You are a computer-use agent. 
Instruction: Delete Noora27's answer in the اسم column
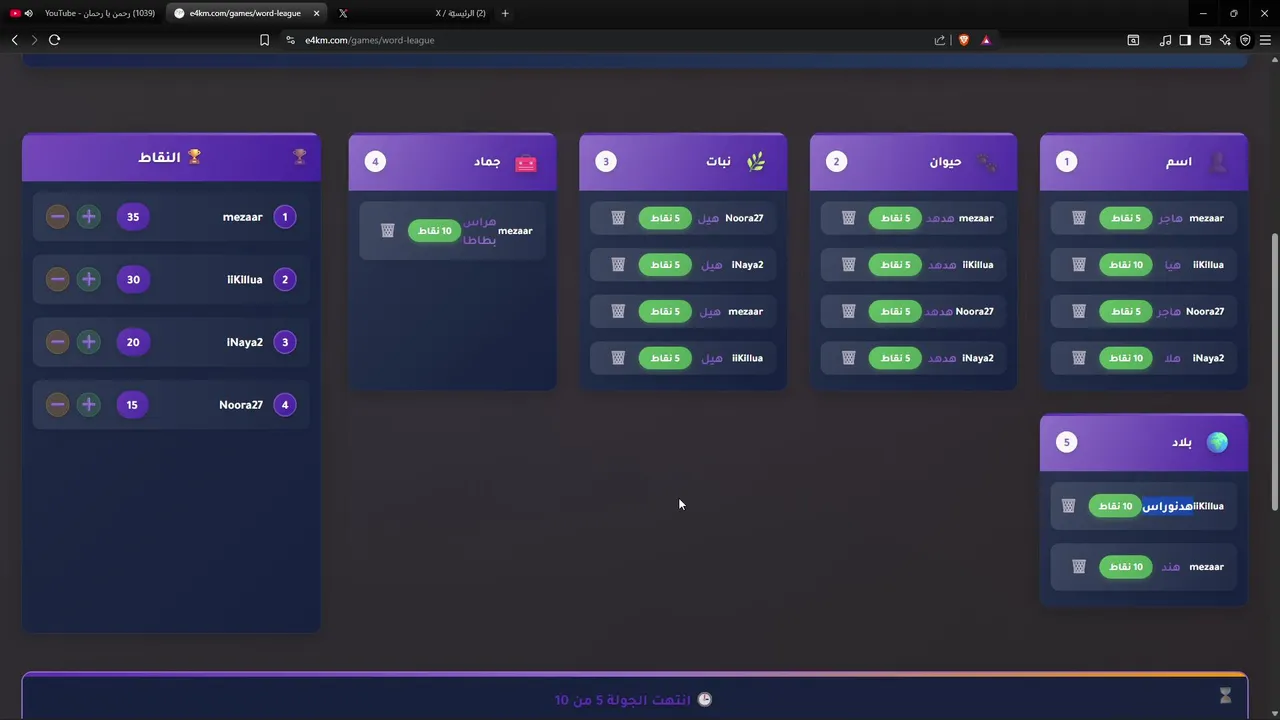tap(1079, 311)
